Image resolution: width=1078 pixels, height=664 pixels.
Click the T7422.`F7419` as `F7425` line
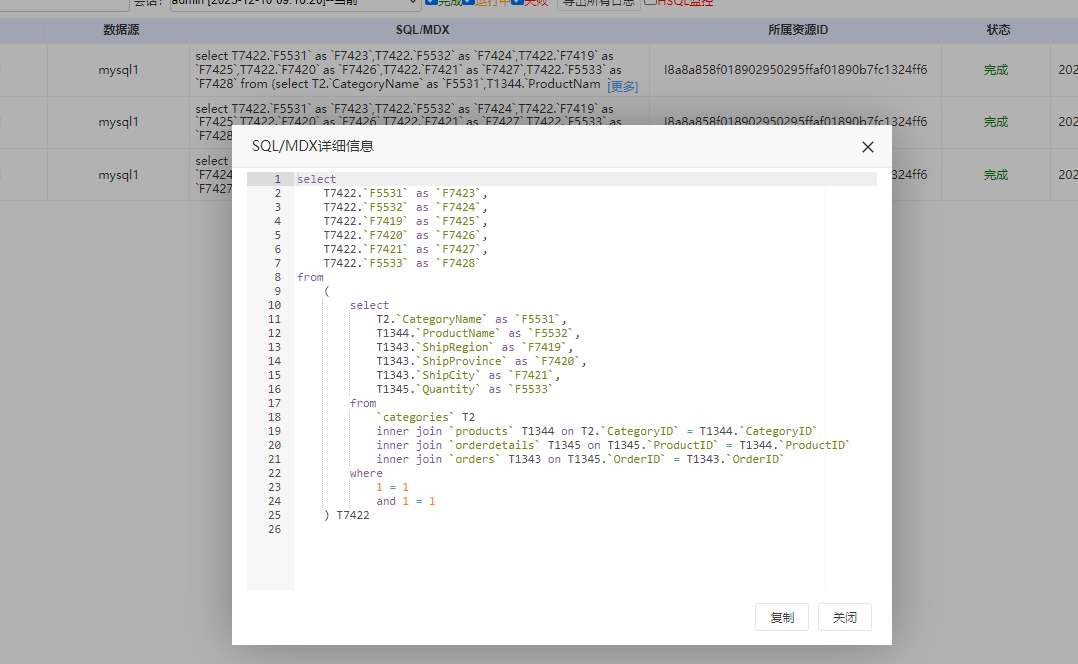click(x=406, y=221)
